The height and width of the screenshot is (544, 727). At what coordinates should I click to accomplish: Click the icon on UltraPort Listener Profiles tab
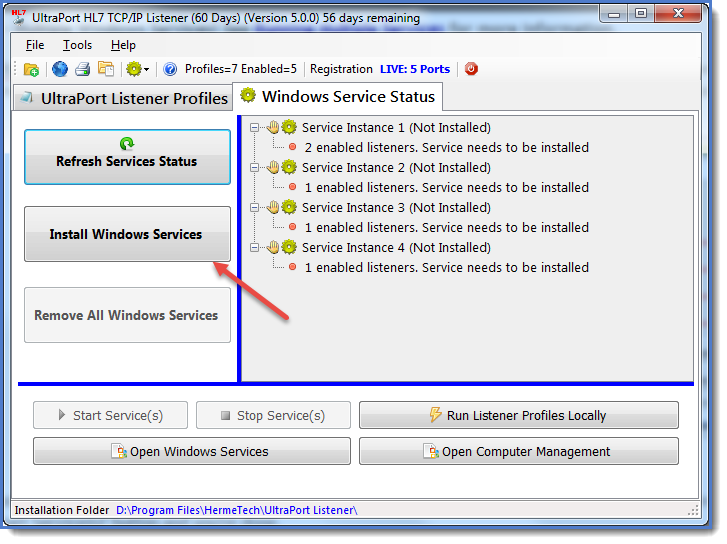28,98
